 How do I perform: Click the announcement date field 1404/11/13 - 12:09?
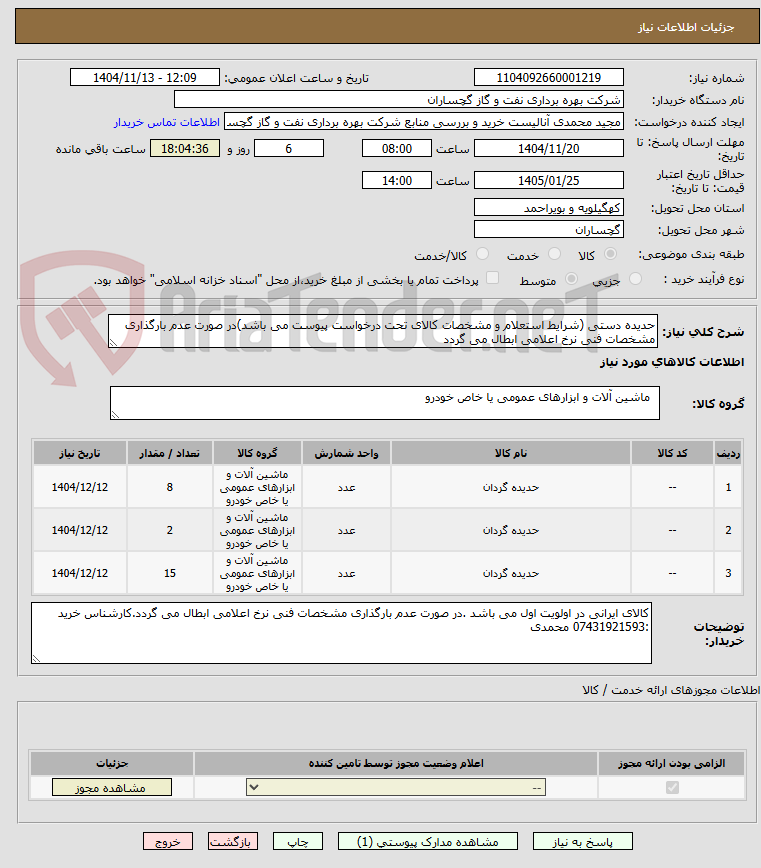coord(144,78)
